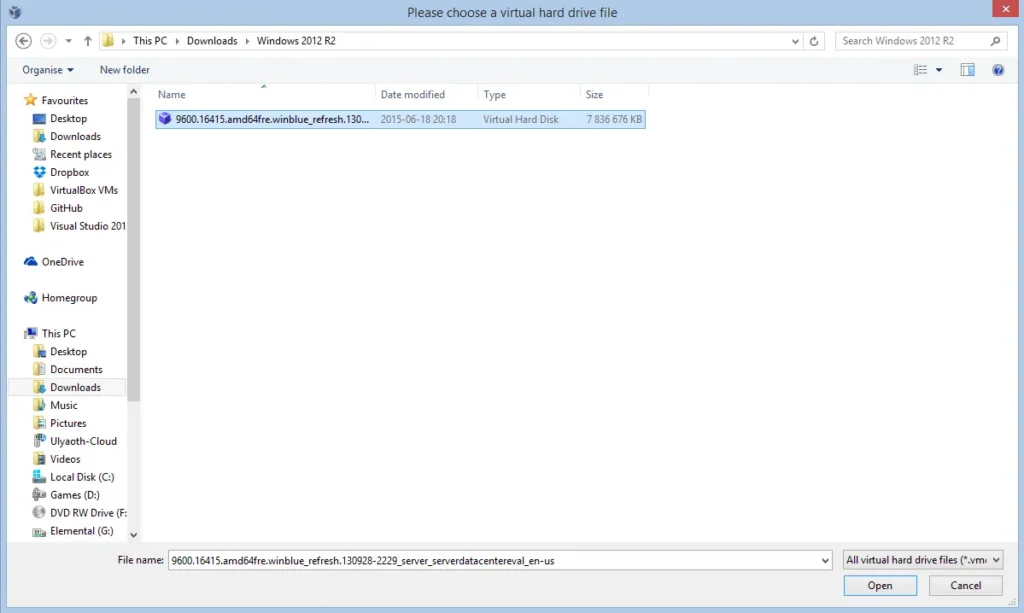Click the Refresh icon beside address bar
The width and height of the screenshot is (1024, 613).
pyautogui.click(x=815, y=41)
